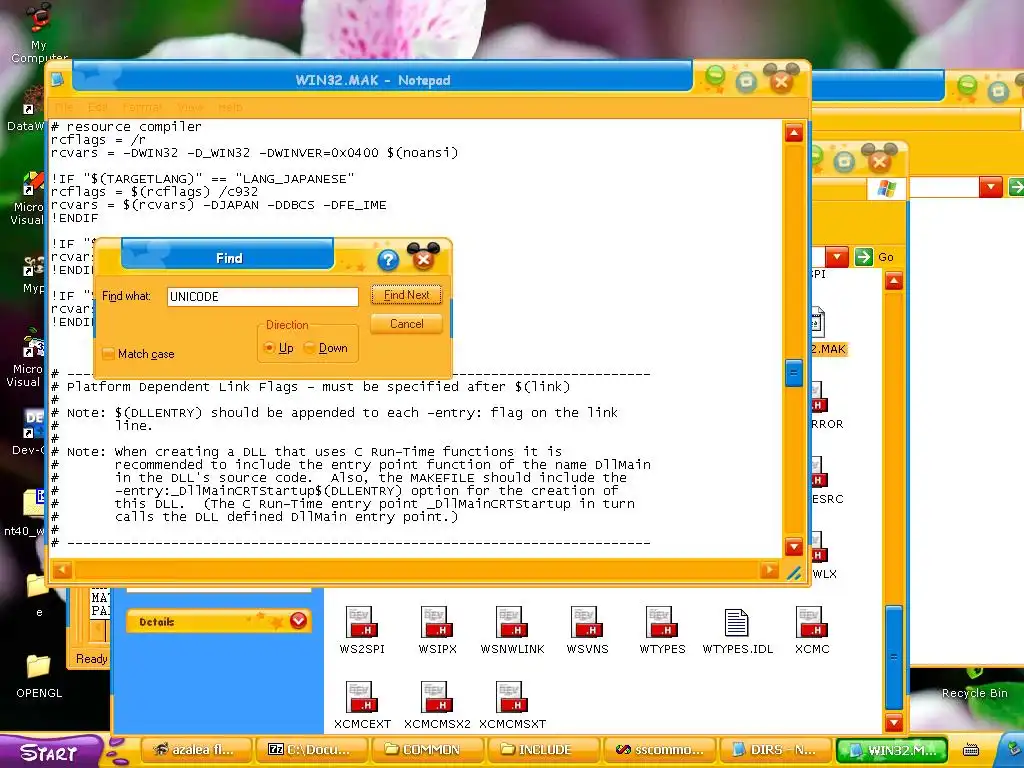Select the WTYPES header file icon
The width and height of the screenshot is (1024, 768).
click(662, 630)
